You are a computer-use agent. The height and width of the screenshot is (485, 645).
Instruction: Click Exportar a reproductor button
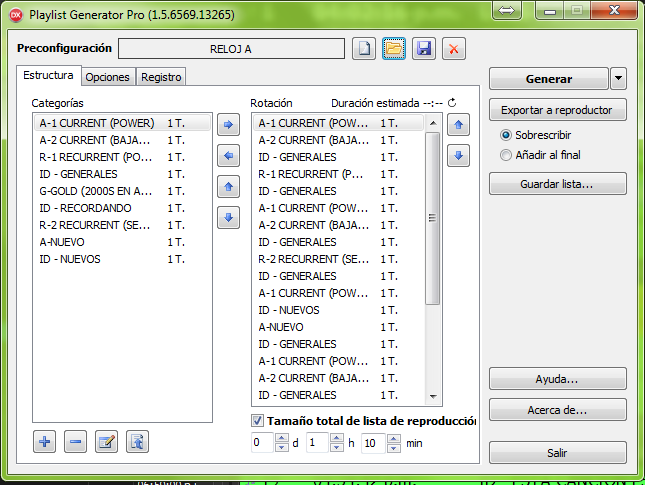558,110
